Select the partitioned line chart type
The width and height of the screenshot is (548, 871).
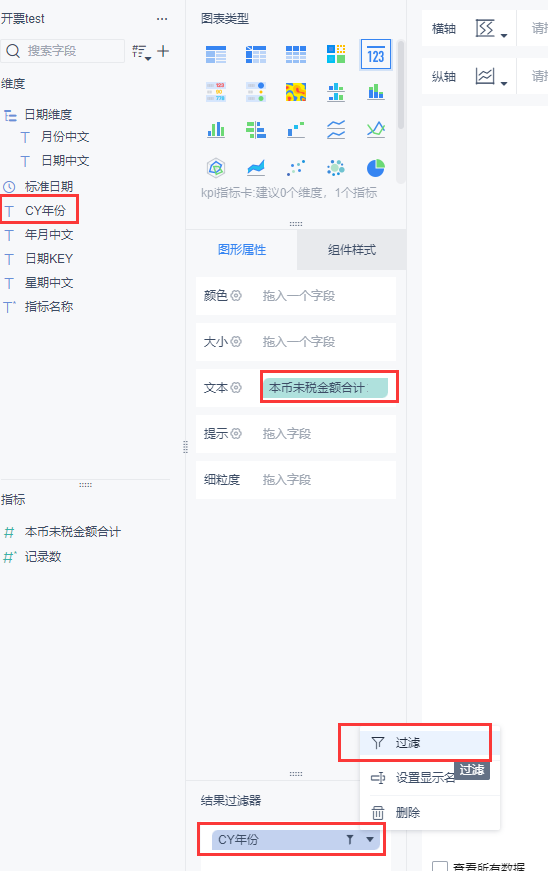pyautogui.click(x=336, y=129)
